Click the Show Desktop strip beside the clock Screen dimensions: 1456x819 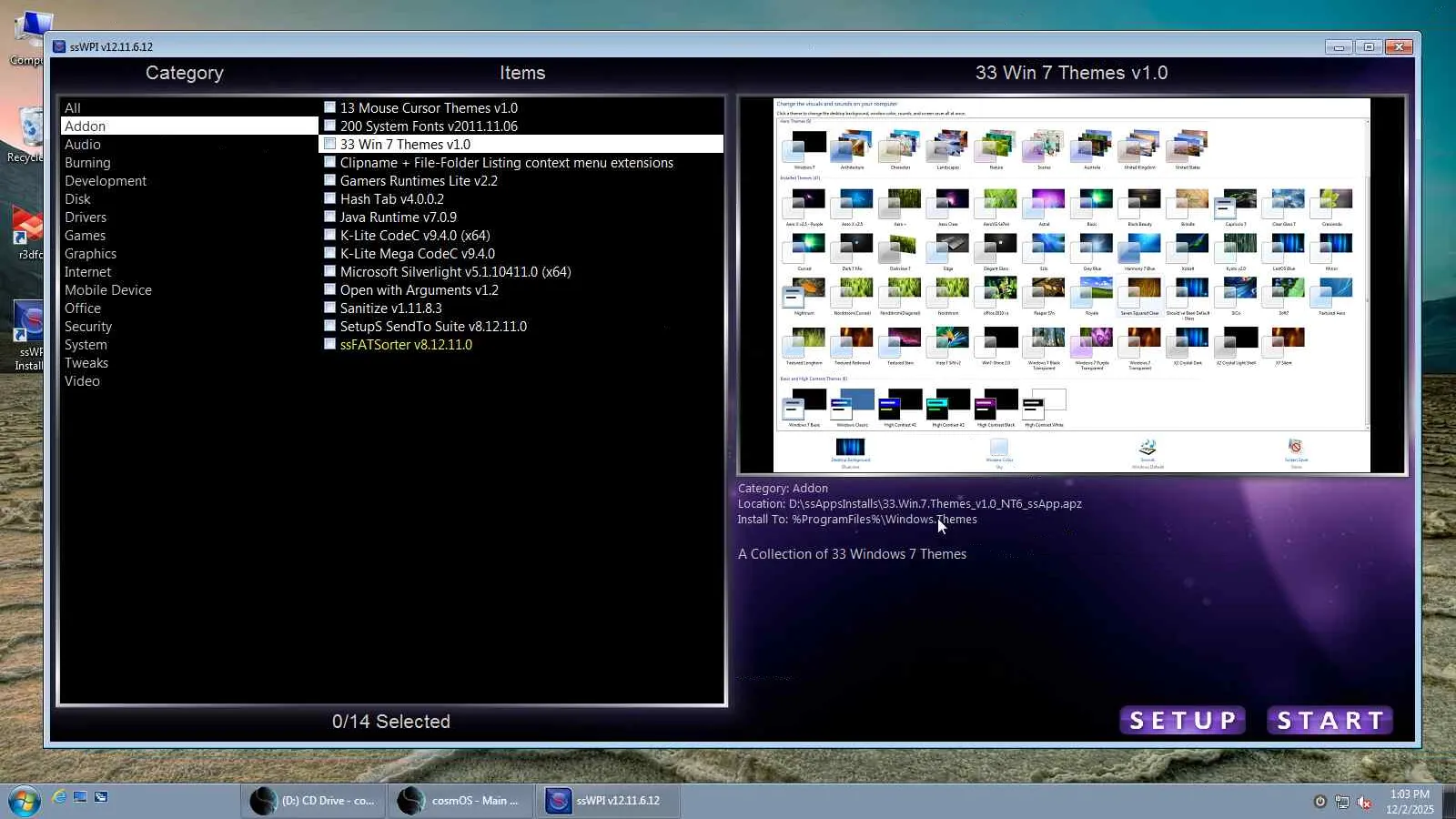1449,801
